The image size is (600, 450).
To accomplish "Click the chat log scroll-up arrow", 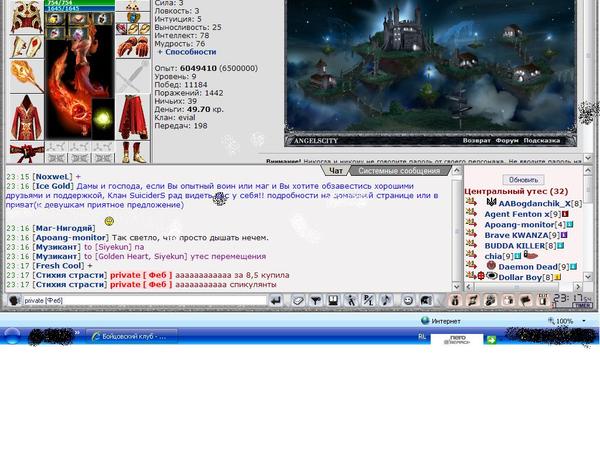I will (x=457, y=171).
